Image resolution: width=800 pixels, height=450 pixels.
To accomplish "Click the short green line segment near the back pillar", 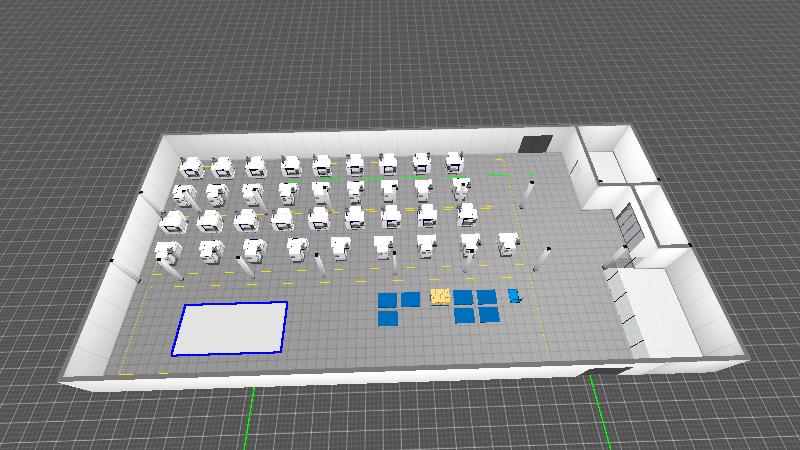I will tap(498, 175).
